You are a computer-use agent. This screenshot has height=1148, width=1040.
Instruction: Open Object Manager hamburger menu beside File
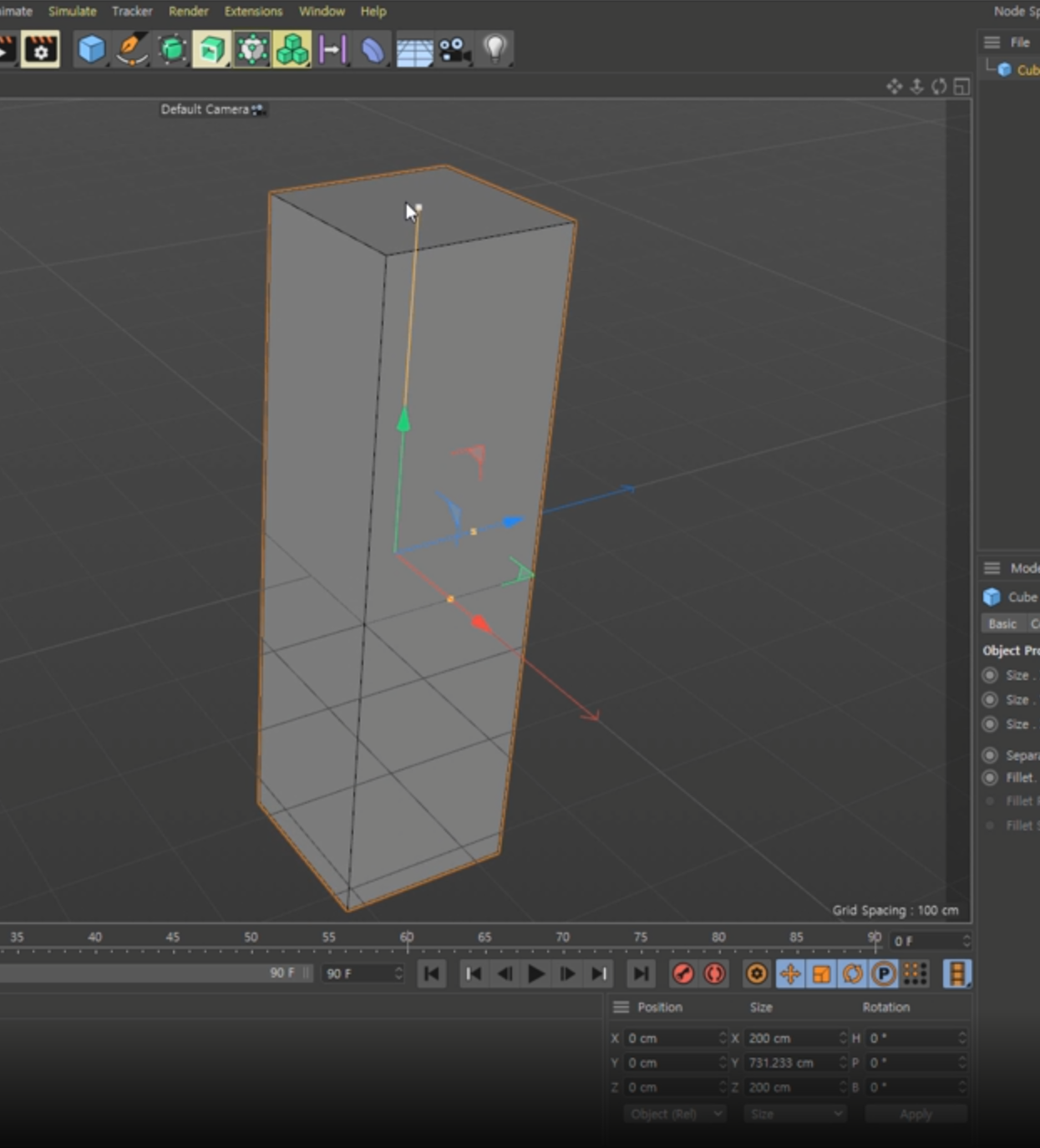(992, 43)
